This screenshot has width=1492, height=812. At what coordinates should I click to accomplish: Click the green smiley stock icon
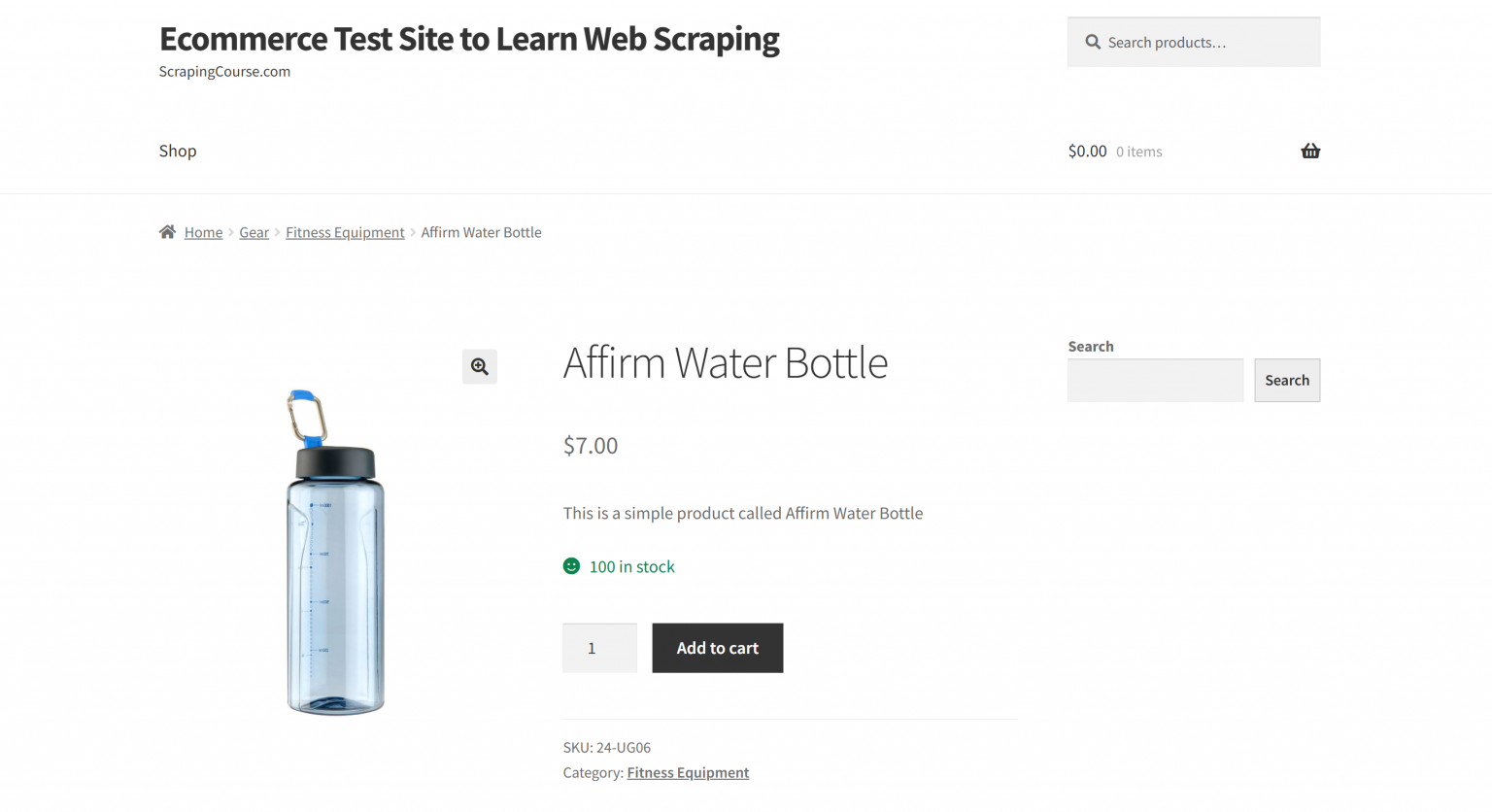point(571,565)
